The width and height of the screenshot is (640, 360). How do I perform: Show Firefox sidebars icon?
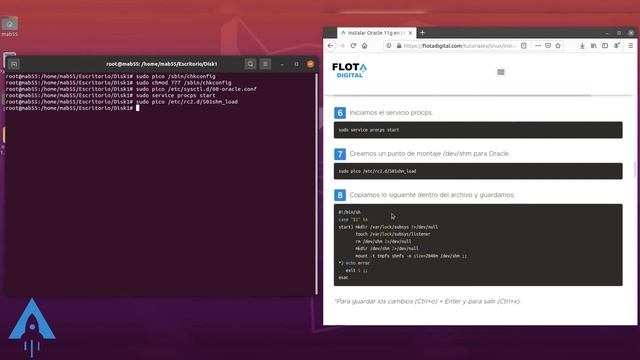[605, 46]
